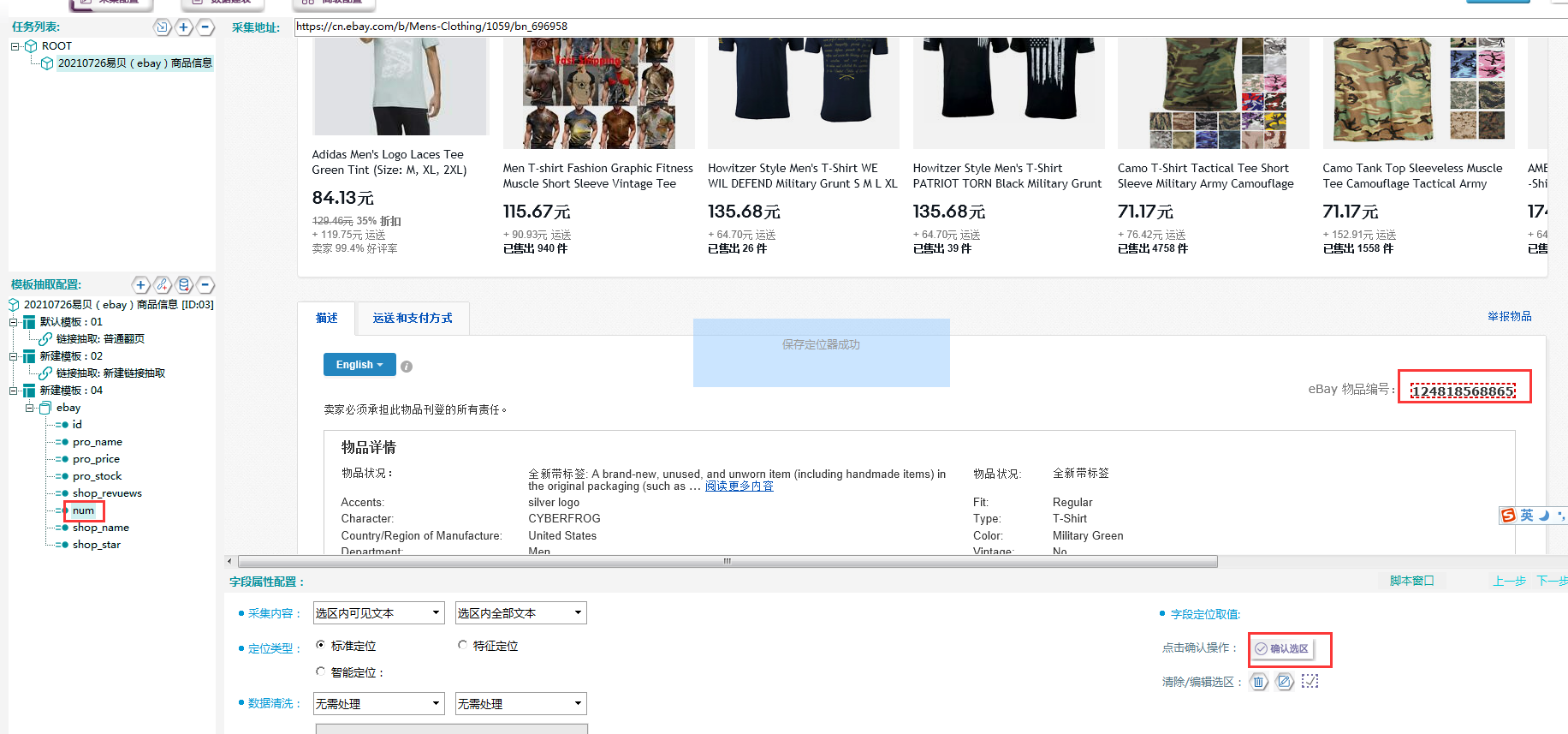This screenshot has width=1568, height=734.
Task: Select the 20210726易贝 (ebay) 商品信息 task
Action: (x=134, y=63)
